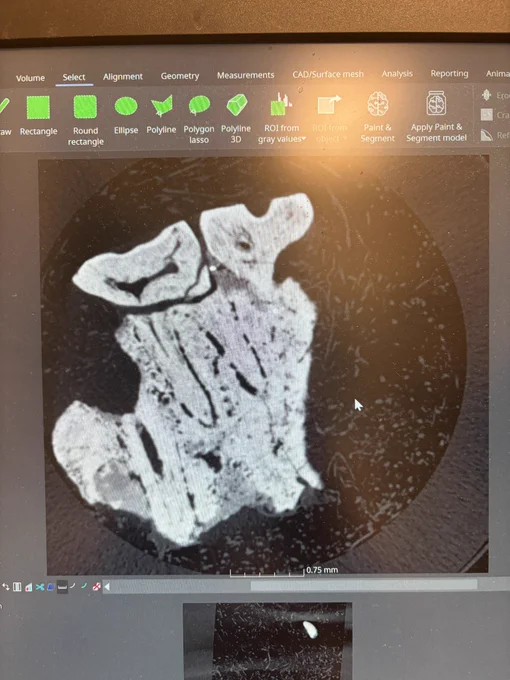Toggle the scale bar icon below viewer
This screenshot has height=680, width=510.
point(62,587)
